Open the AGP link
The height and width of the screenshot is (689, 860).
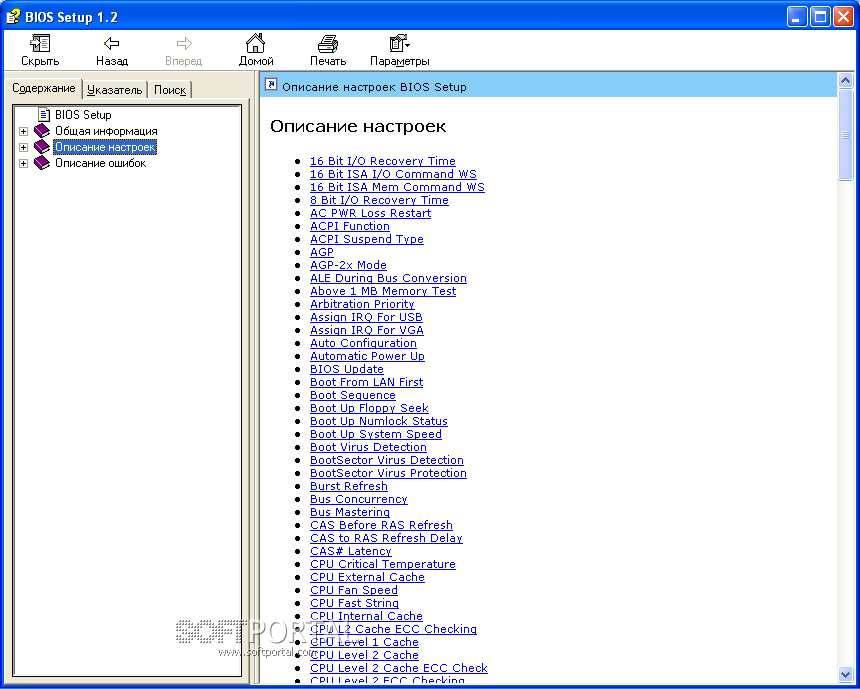[x=321, y=252]
